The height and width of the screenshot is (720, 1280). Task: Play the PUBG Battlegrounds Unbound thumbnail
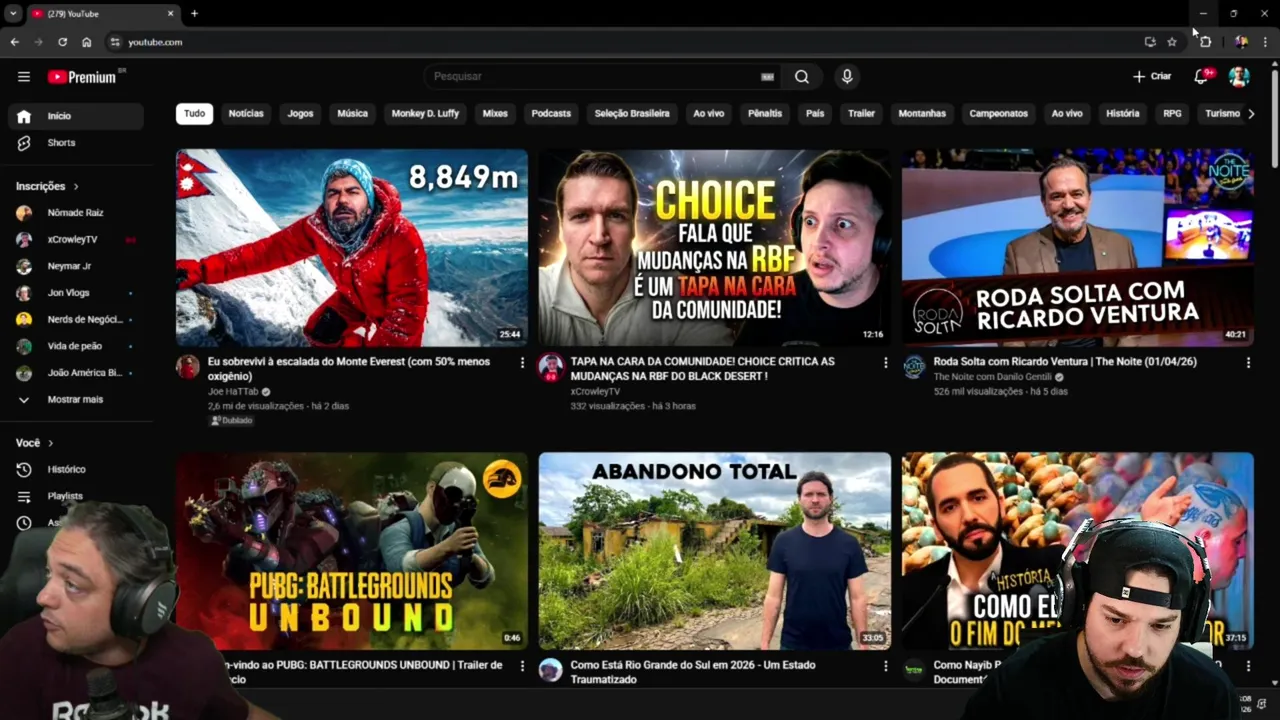[352, 551]
